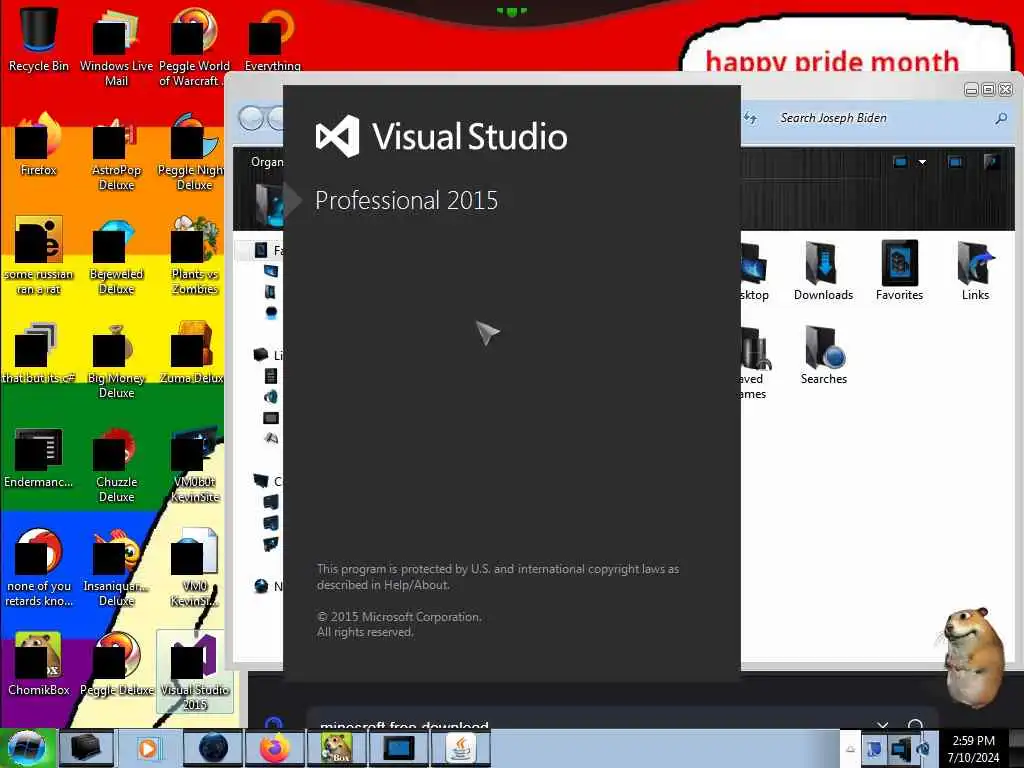Click the magnifier icon in Explorer search
Image resolution: width=1024 pixels, height=768 pixels.
1000,118
